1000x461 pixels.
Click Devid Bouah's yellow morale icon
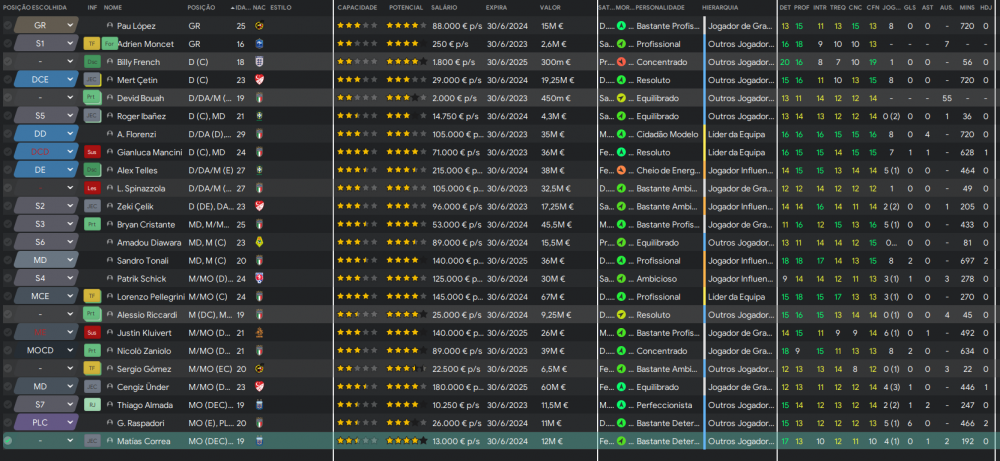pos(622,98)
